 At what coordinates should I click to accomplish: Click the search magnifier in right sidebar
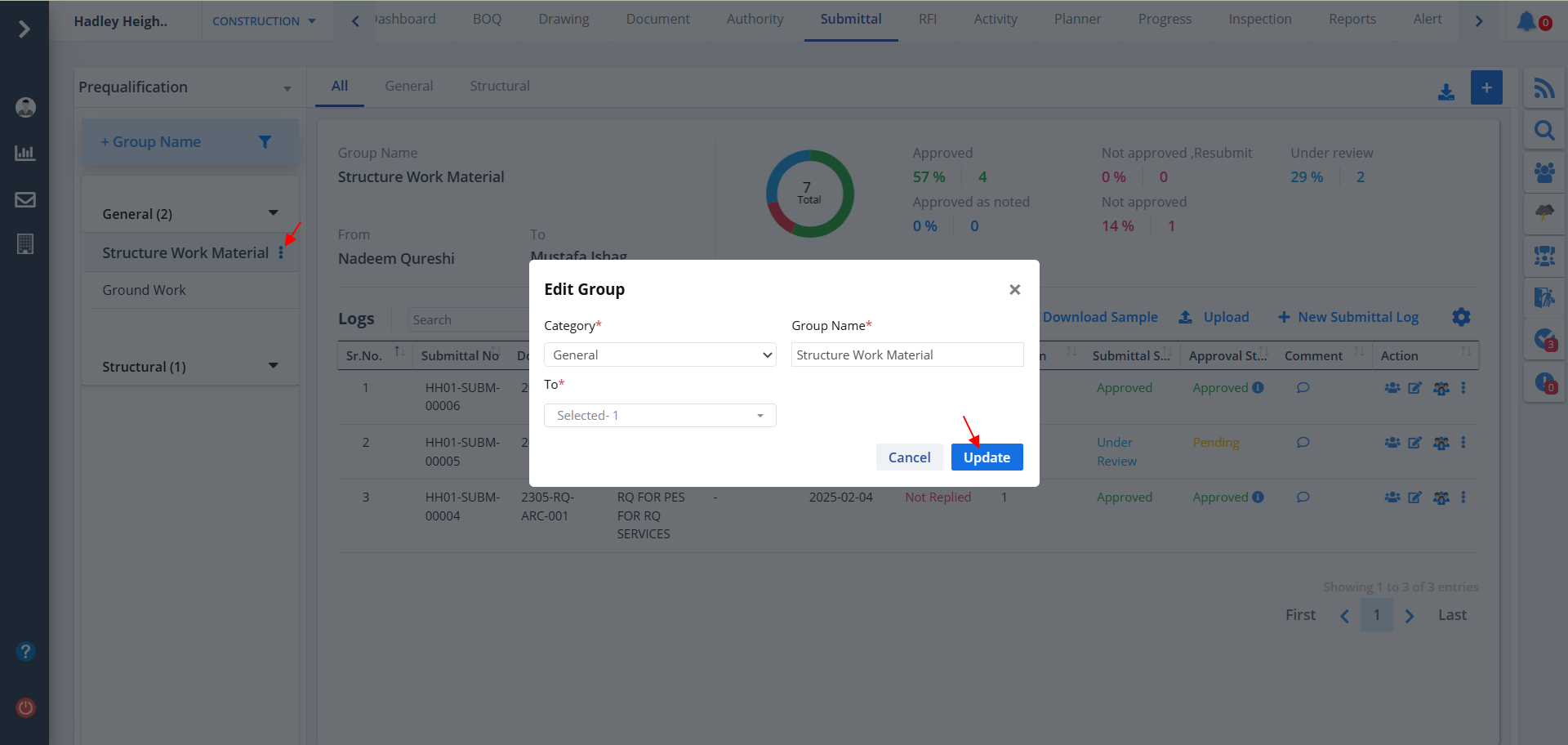1543,131
